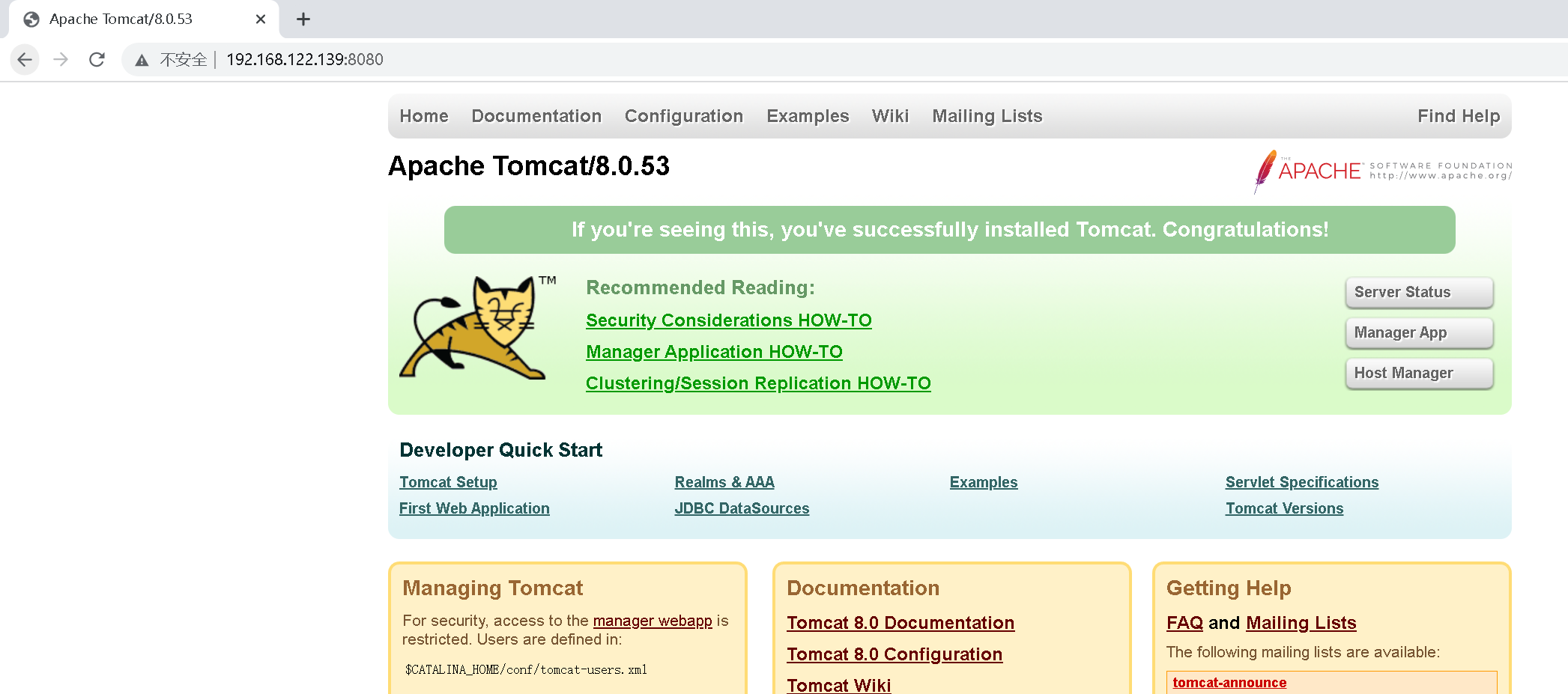
Task: Open a new tab with the plus icon
Action: (303, 19)
